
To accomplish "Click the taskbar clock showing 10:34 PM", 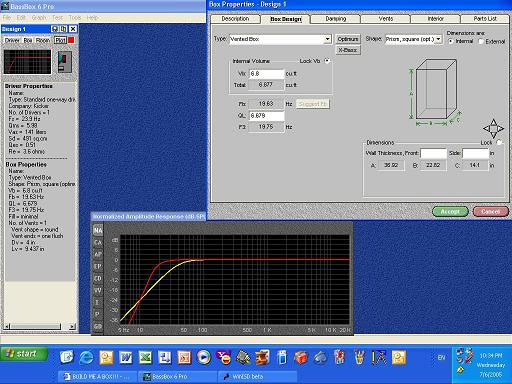I will coord(491,356).
